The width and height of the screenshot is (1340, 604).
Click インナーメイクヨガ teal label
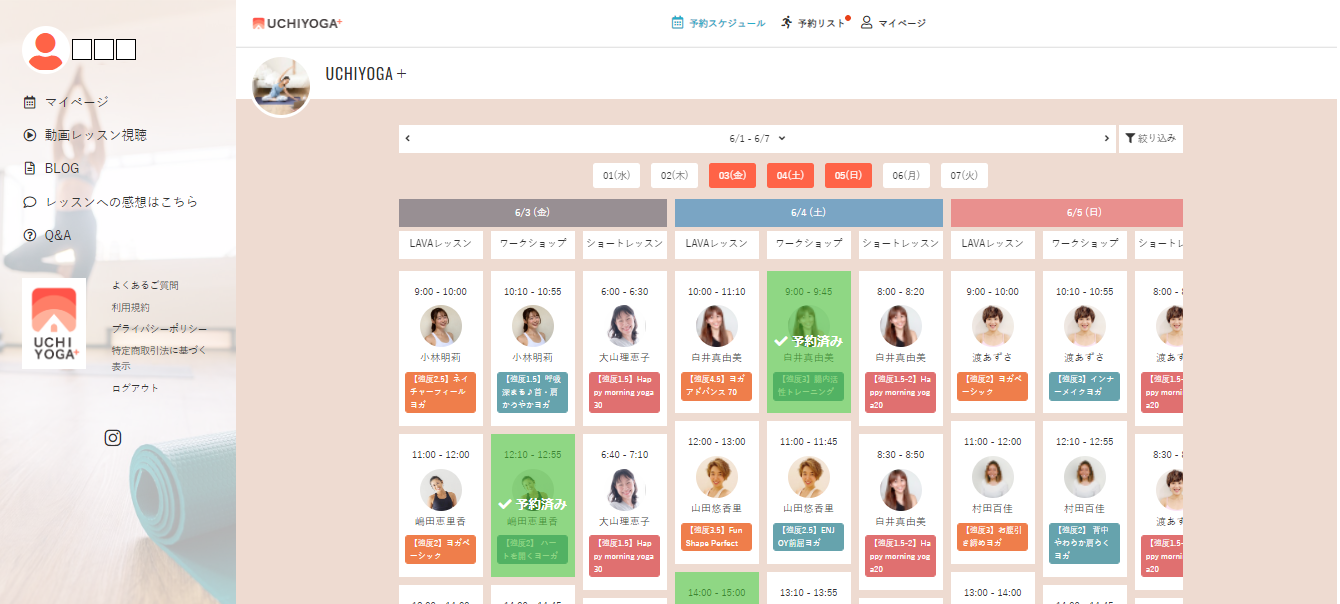(1085, 386)
